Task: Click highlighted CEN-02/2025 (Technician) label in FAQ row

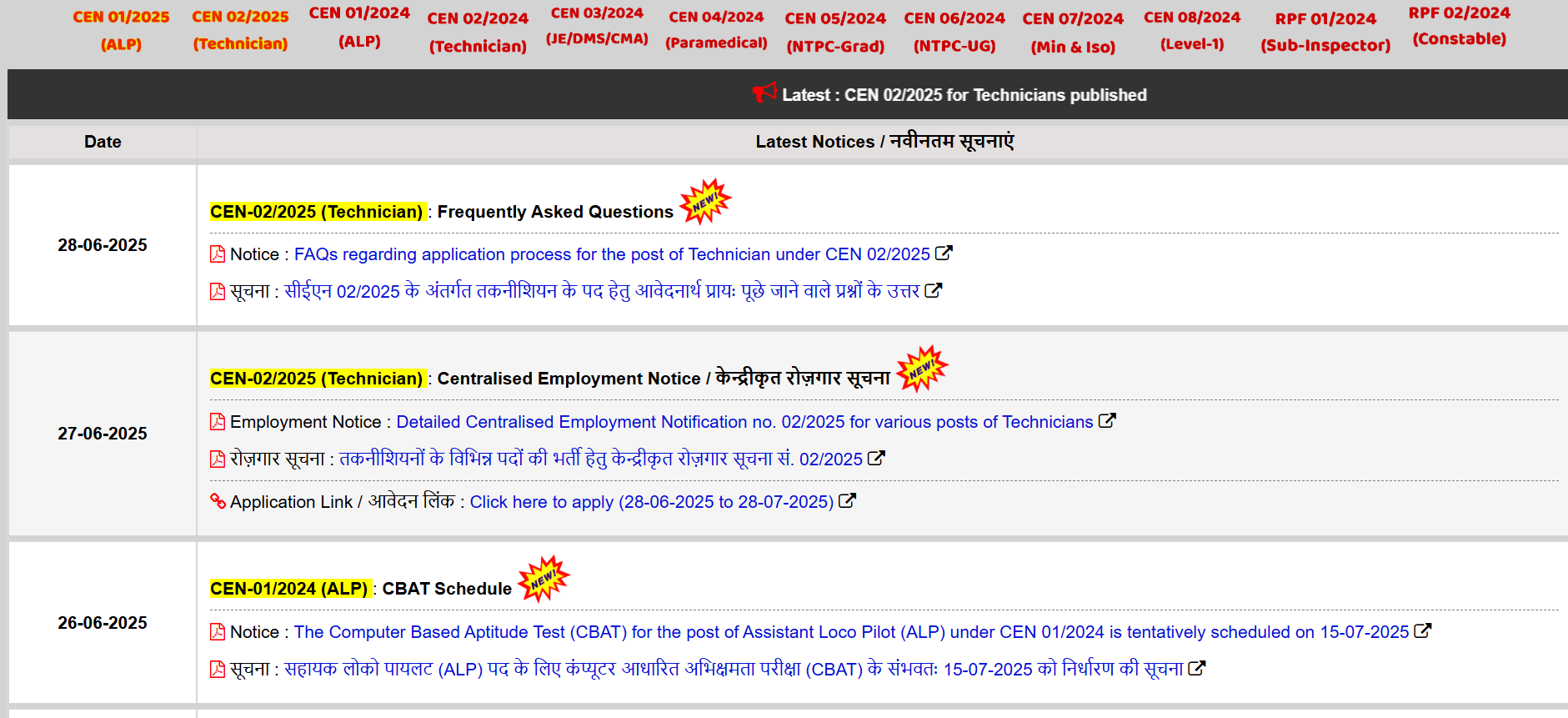Action: pos(317,212)
